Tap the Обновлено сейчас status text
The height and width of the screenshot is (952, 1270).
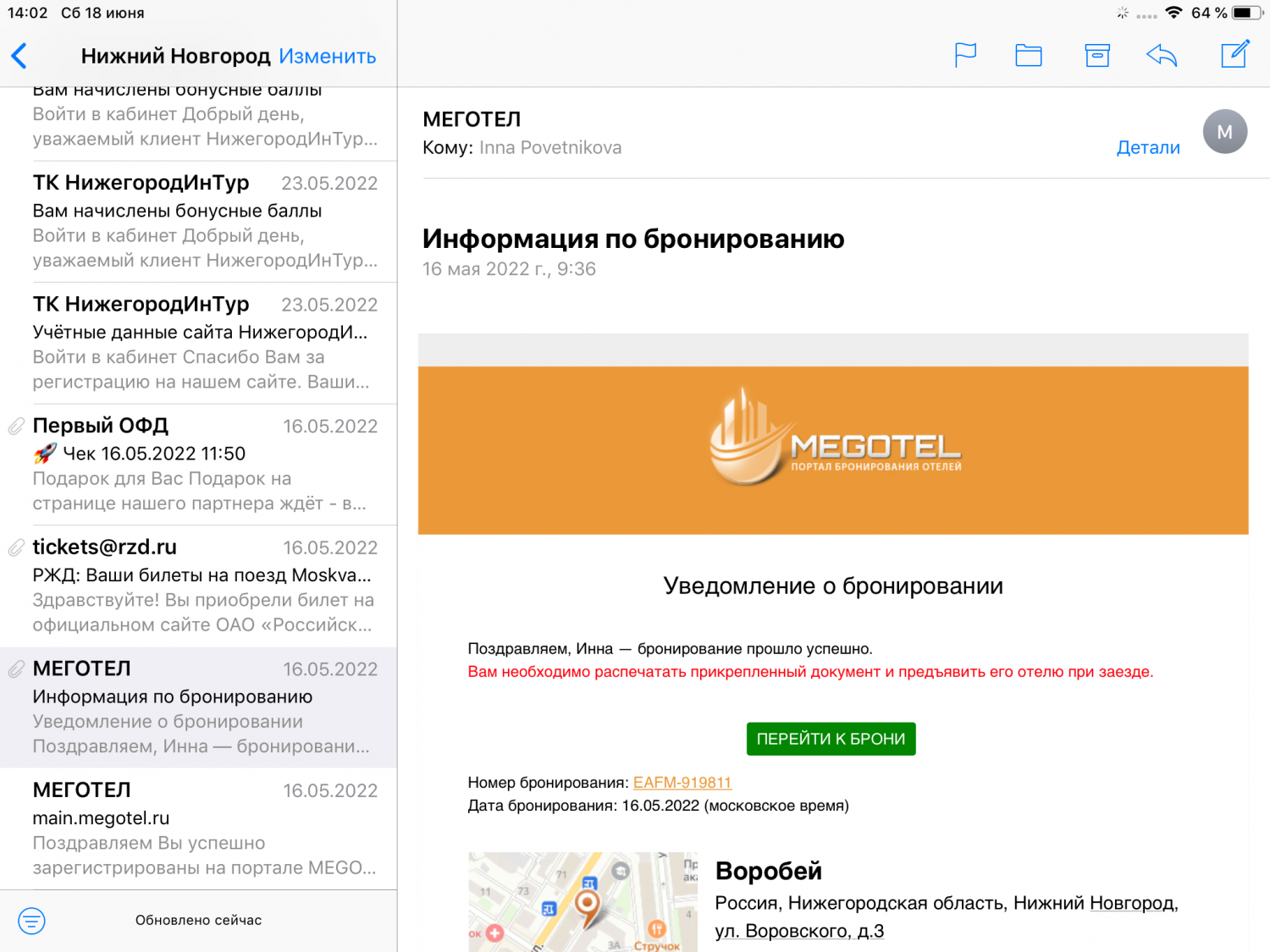pos(199,920)
